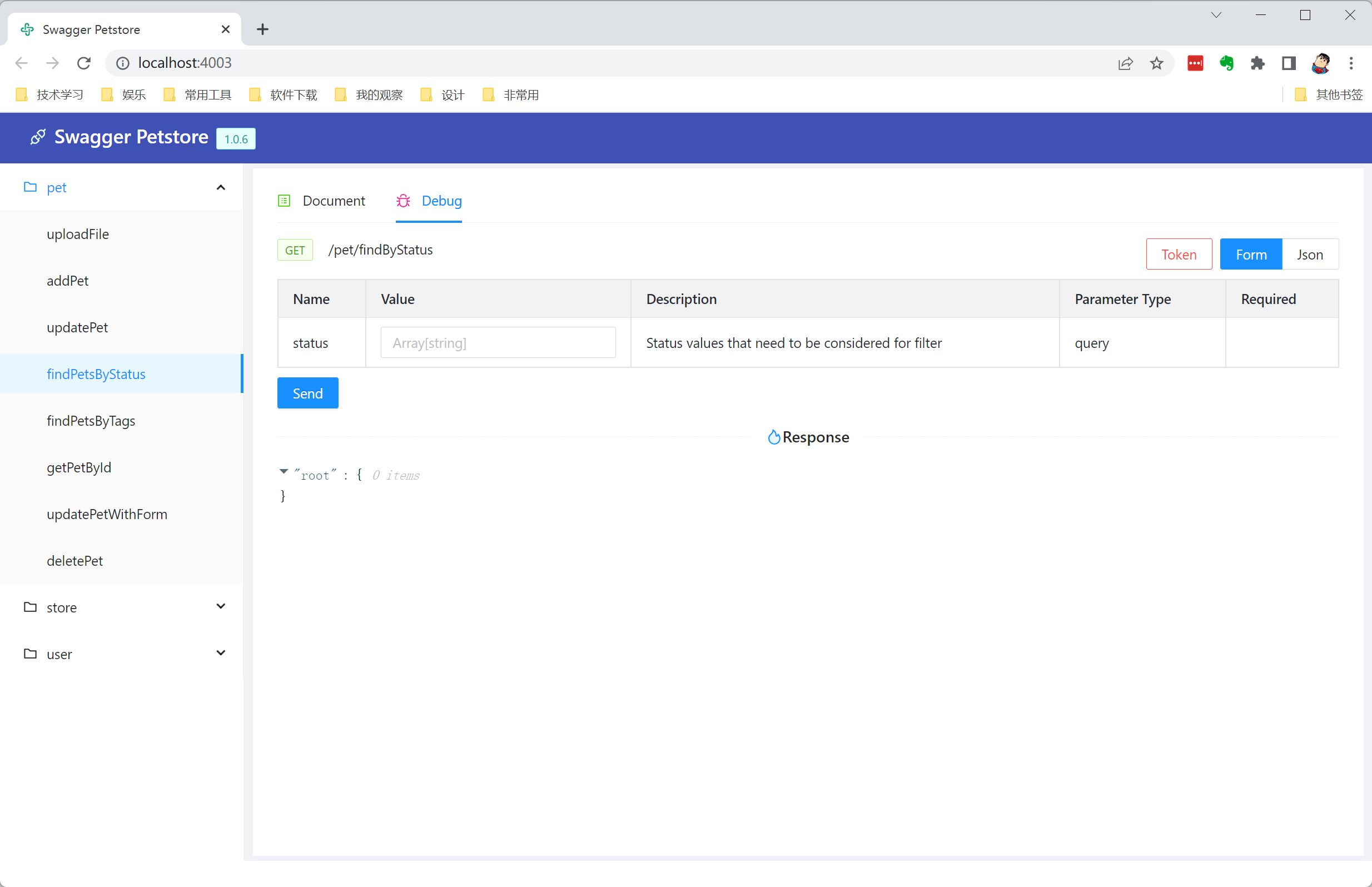Expand the store folder group
1372x887 pixels.
(221, 606)
